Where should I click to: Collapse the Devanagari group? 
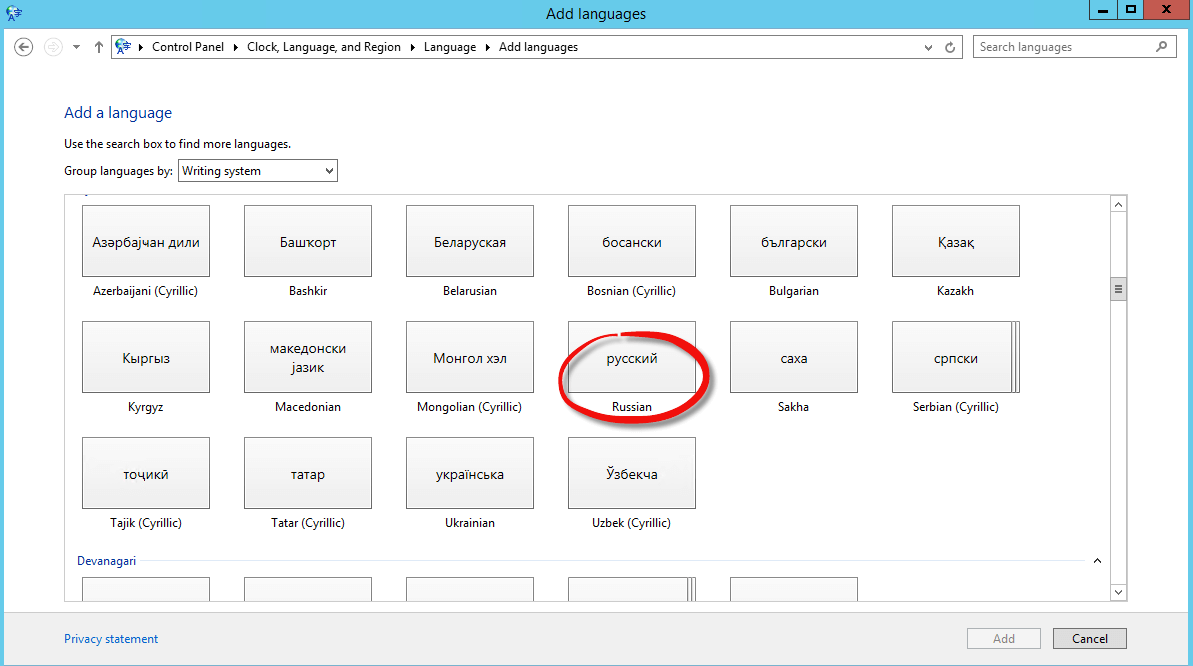click(1097, 561)
